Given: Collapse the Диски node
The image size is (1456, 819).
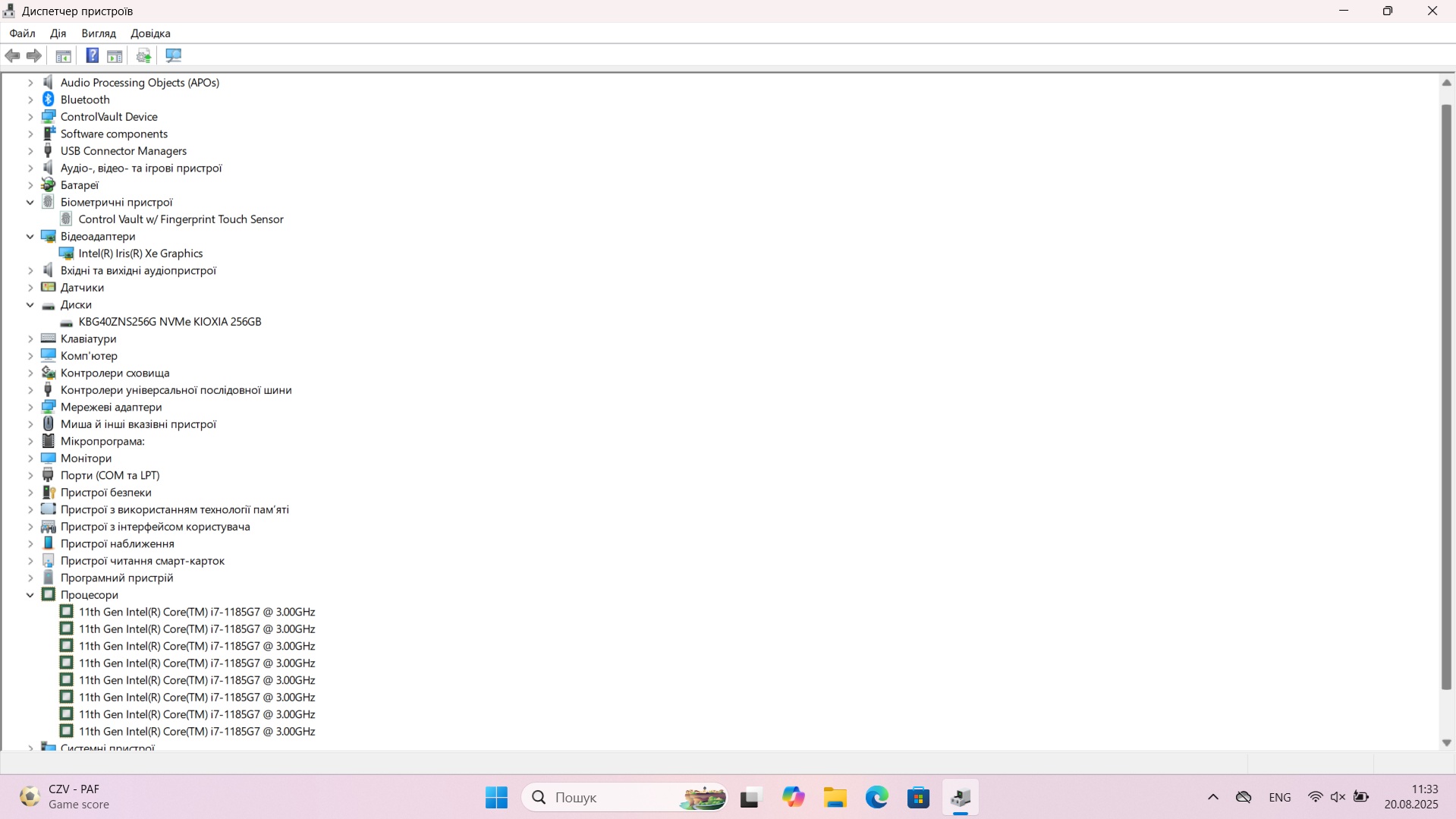Looking at the screenshot, I should [x=30, y=304].
